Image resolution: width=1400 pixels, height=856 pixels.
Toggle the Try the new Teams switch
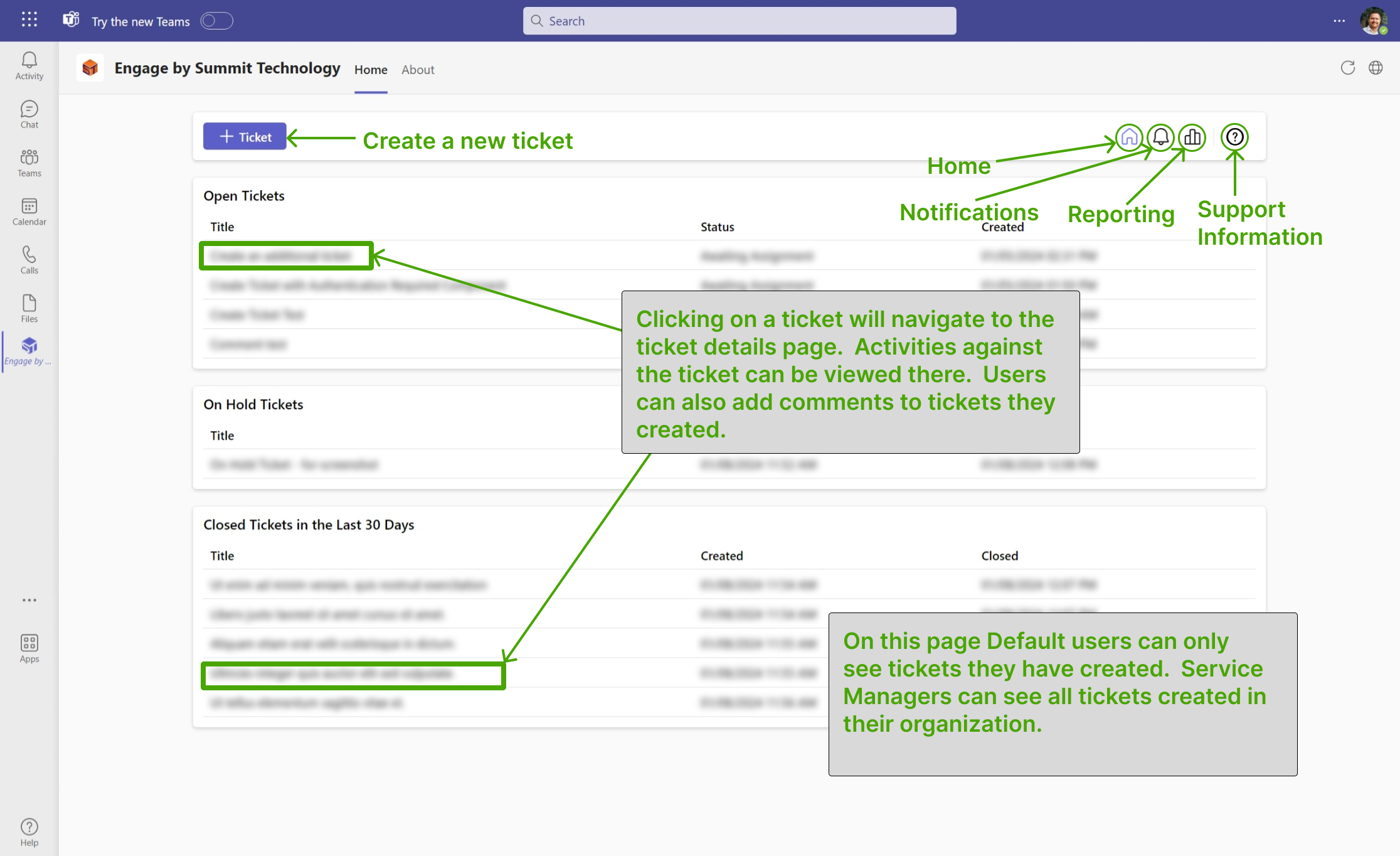click(216, 21)
